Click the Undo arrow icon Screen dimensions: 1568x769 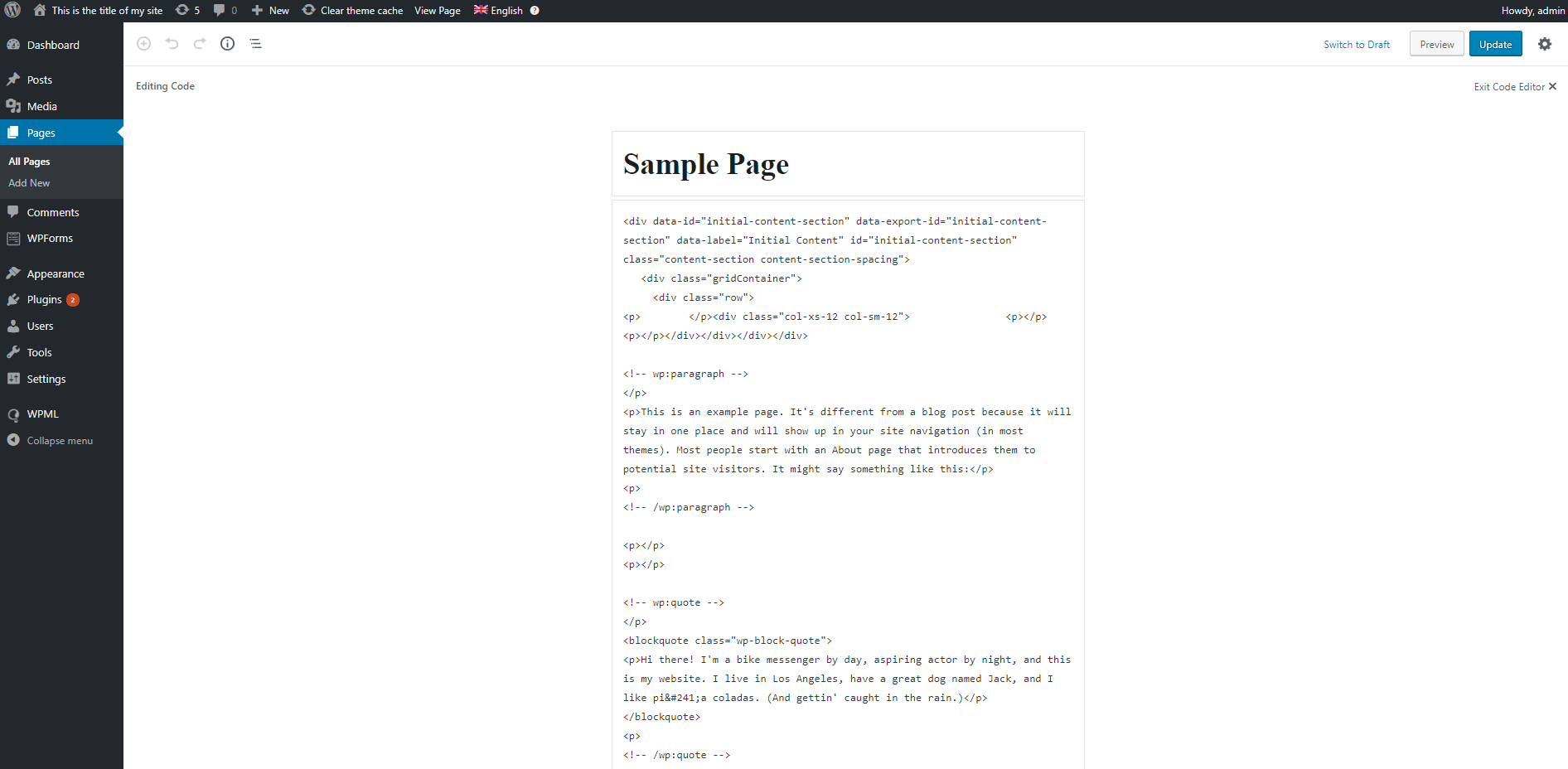coord(172,44)
